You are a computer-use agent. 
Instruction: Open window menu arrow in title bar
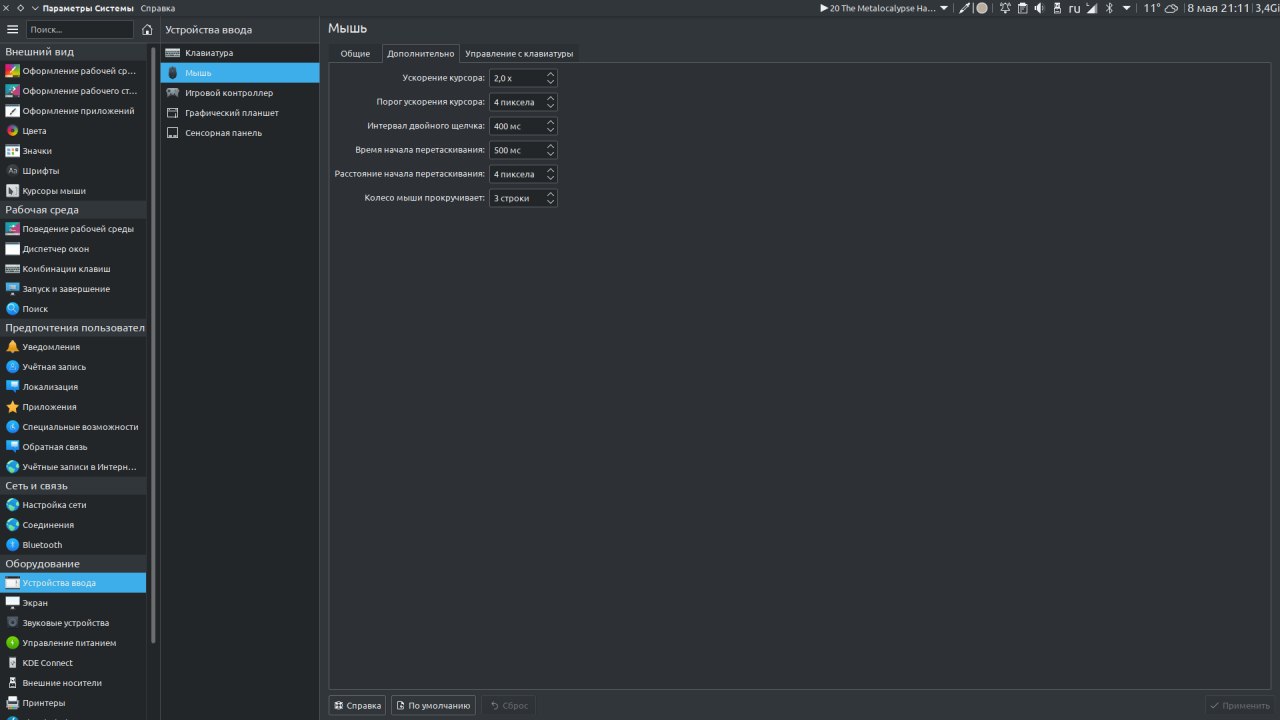pyautogui.click(x=35, y=8)
